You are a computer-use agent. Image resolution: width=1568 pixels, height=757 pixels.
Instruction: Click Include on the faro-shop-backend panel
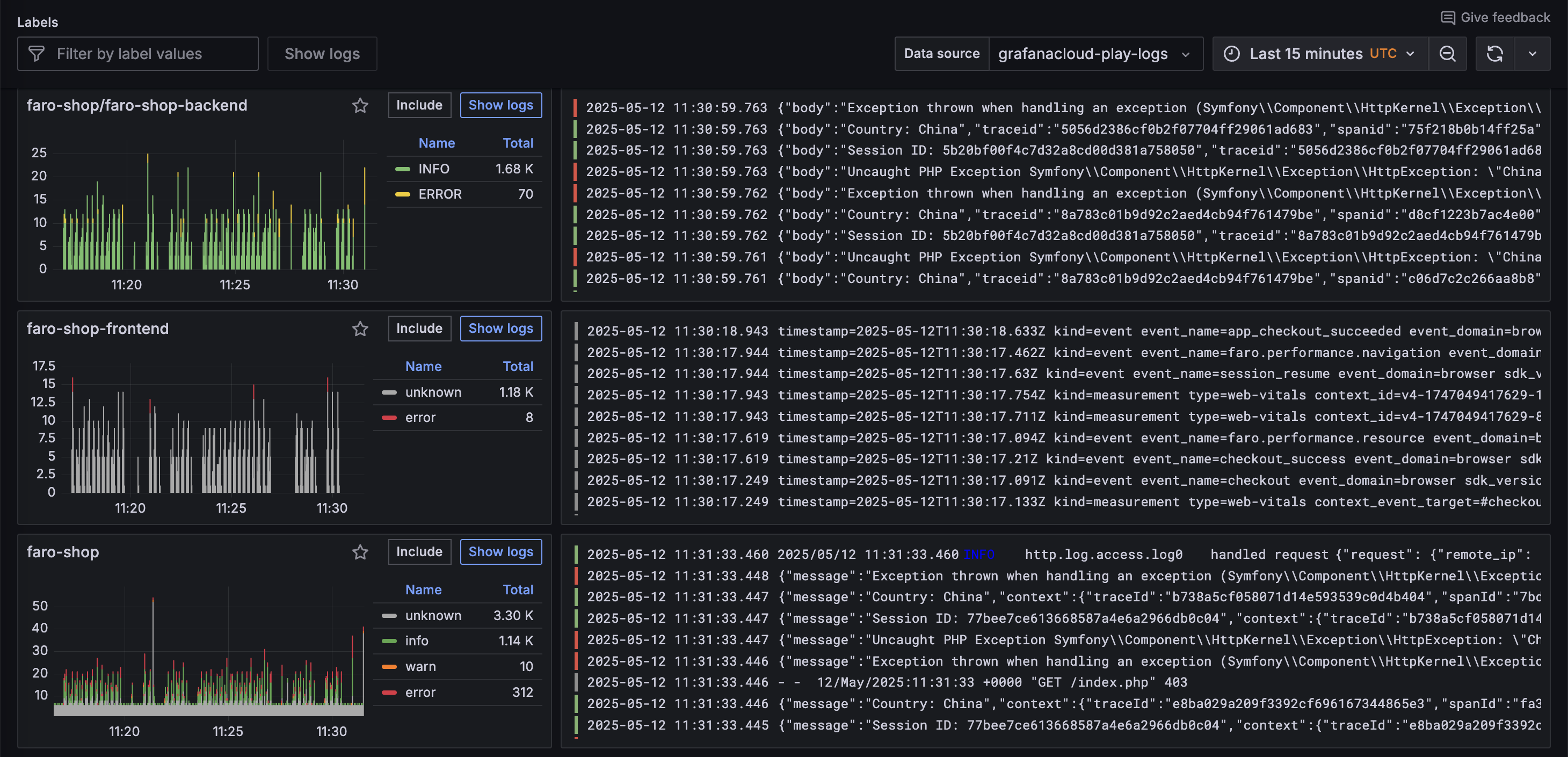coord(419,105)
